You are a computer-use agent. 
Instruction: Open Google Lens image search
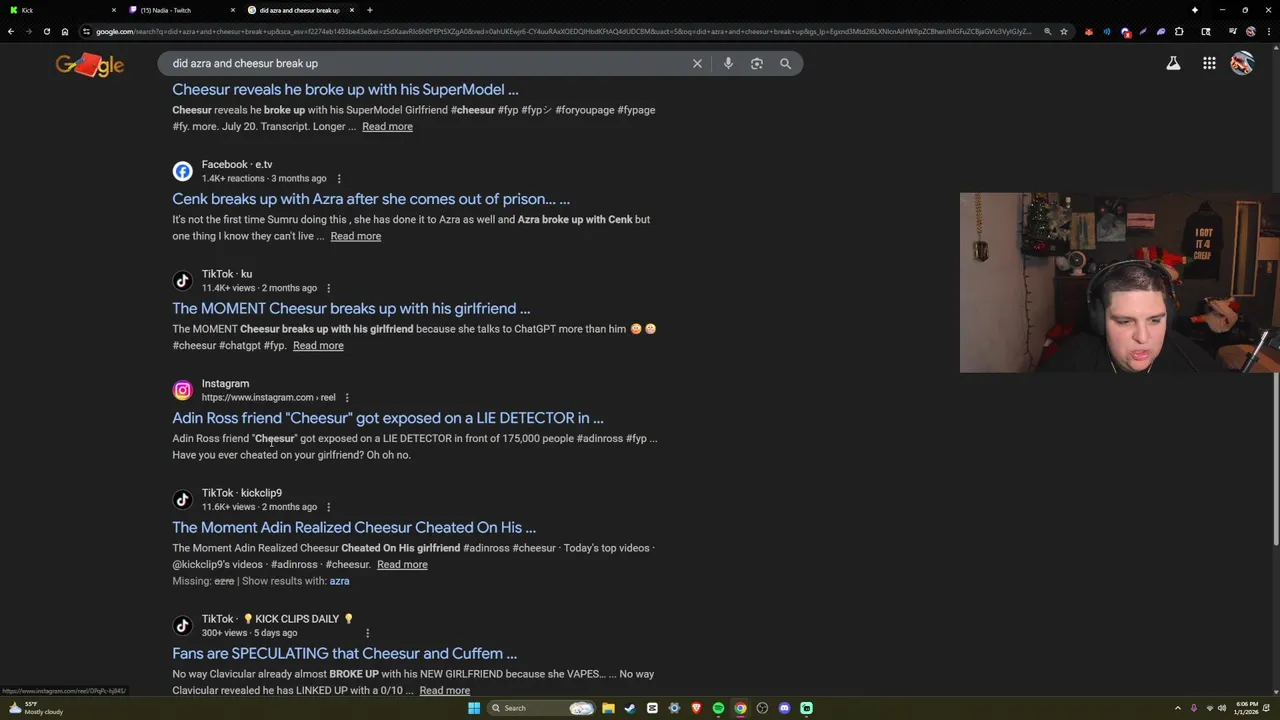(757, 63)
